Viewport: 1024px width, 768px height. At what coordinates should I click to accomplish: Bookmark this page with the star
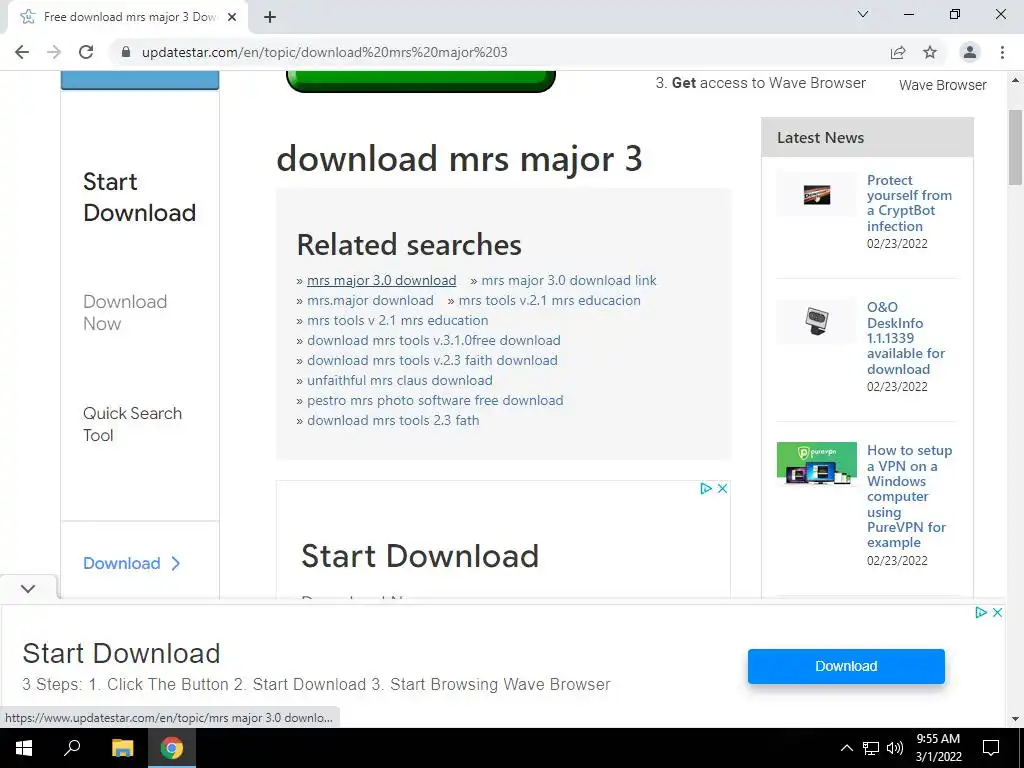[x=930, y=52]
